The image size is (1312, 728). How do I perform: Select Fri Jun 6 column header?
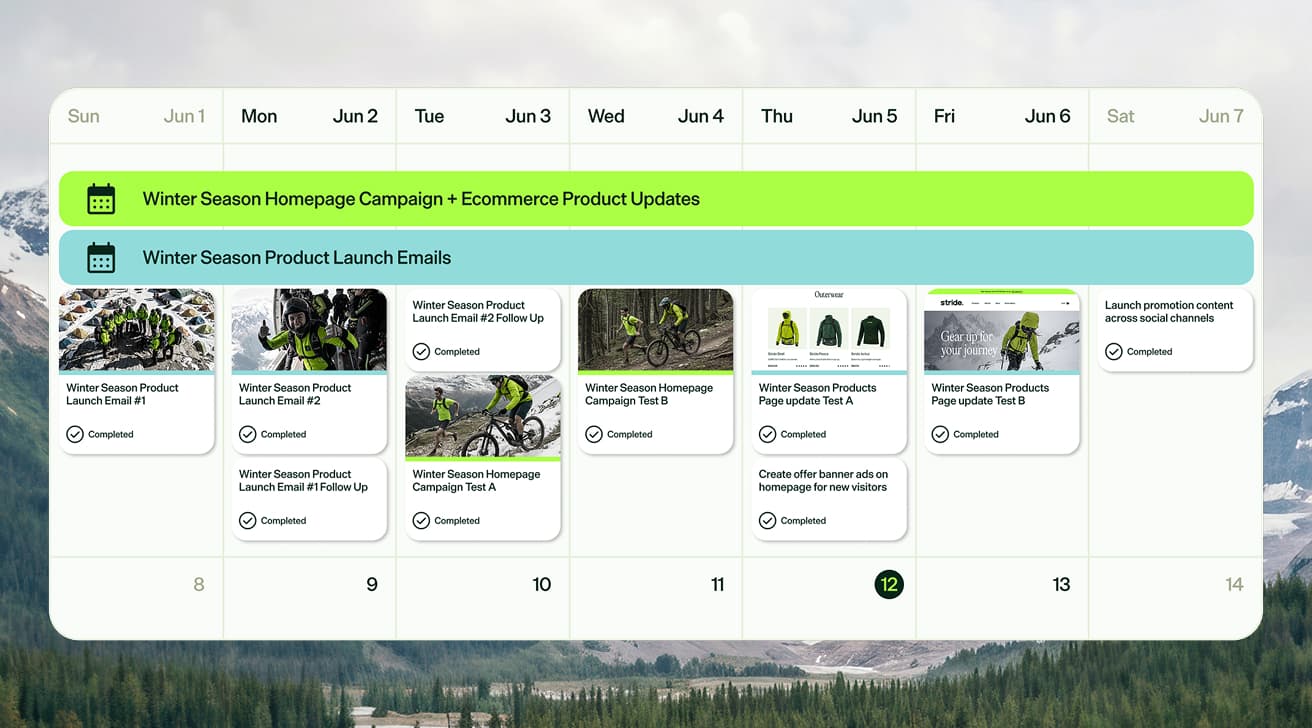pos(1002,116)
